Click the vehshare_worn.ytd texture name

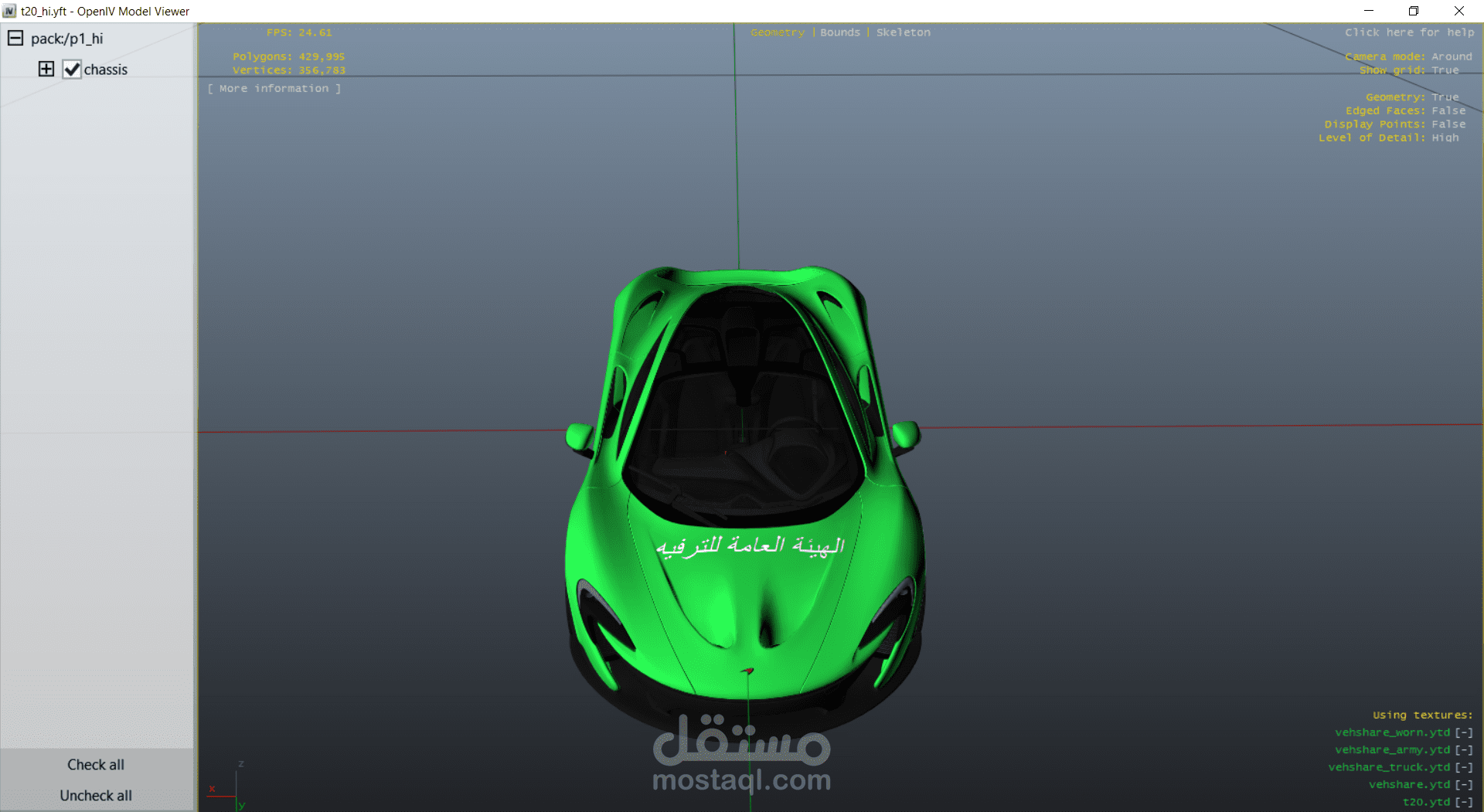pyautogui.click(x=1393, y=732)
